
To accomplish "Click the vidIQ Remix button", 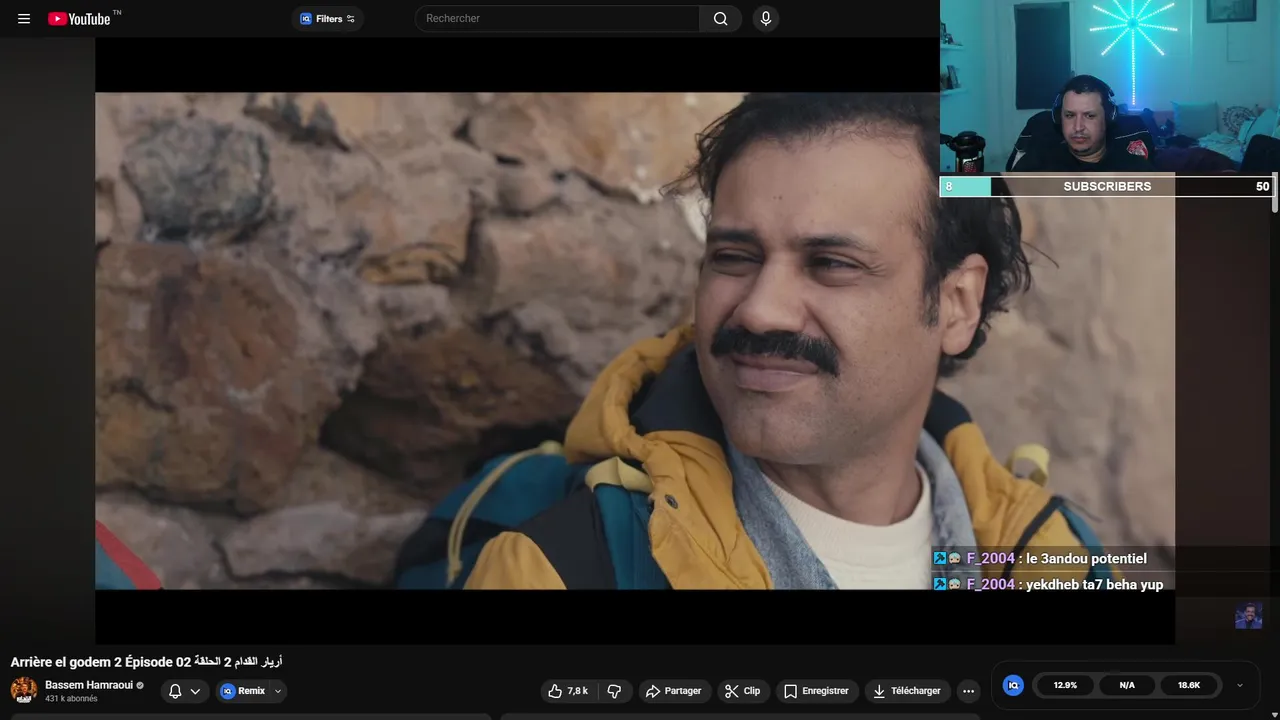I will 243,691.
